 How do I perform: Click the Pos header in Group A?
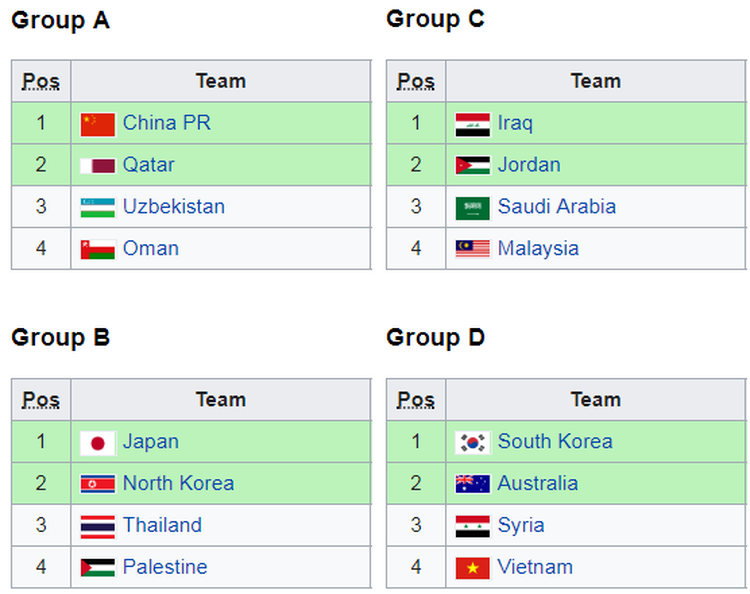coord(41,81)
